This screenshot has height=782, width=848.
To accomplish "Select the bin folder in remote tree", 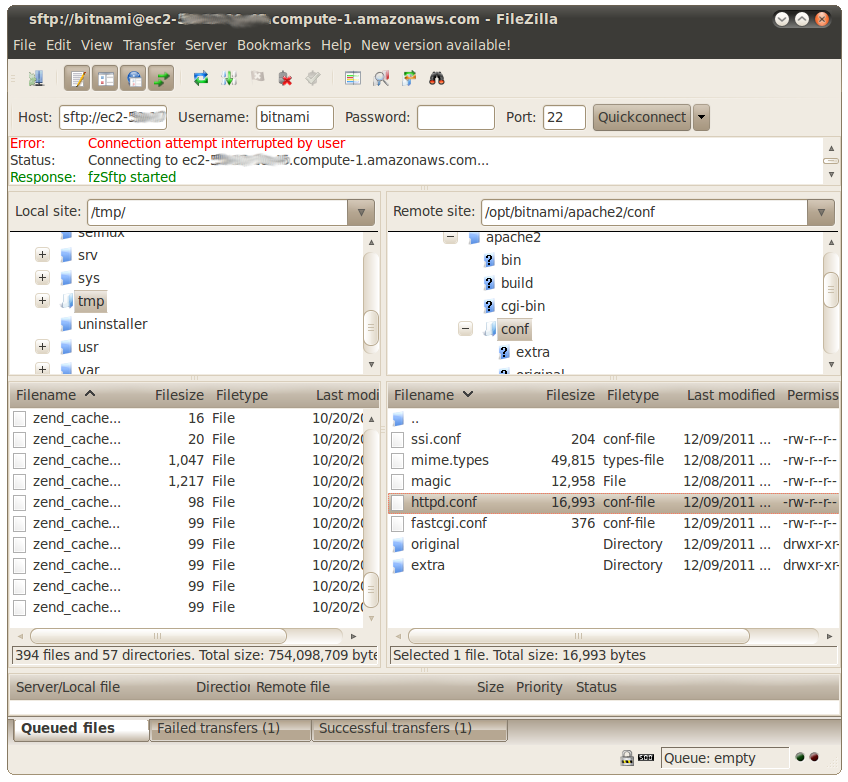I will pos(511,260).
